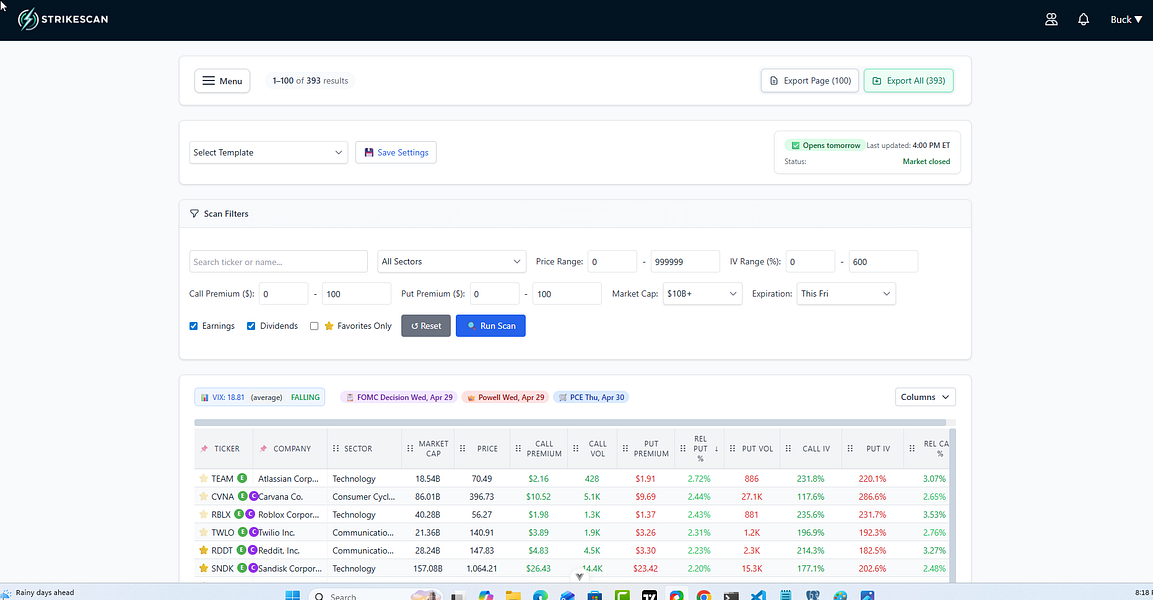Click the users icon in header
This screenshot has width=1153, height=600.
click(x=1052, y=20)
